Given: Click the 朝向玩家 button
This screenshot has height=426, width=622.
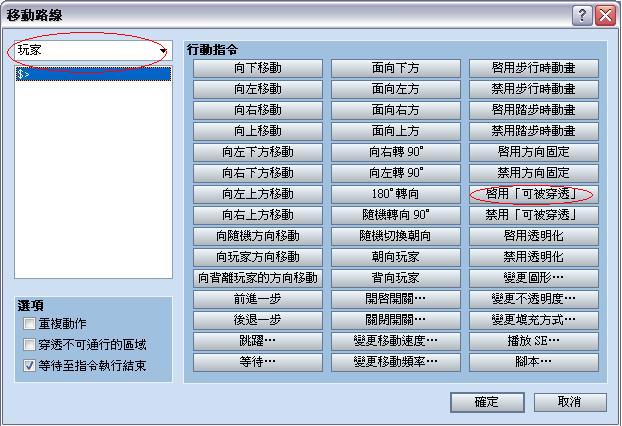Looking at the screenshot, I should coord(396,257).
